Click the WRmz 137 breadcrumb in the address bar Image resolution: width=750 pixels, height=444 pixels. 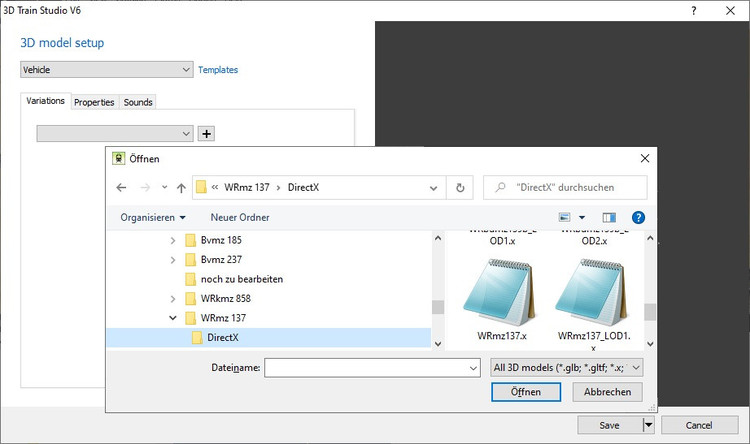247,188
